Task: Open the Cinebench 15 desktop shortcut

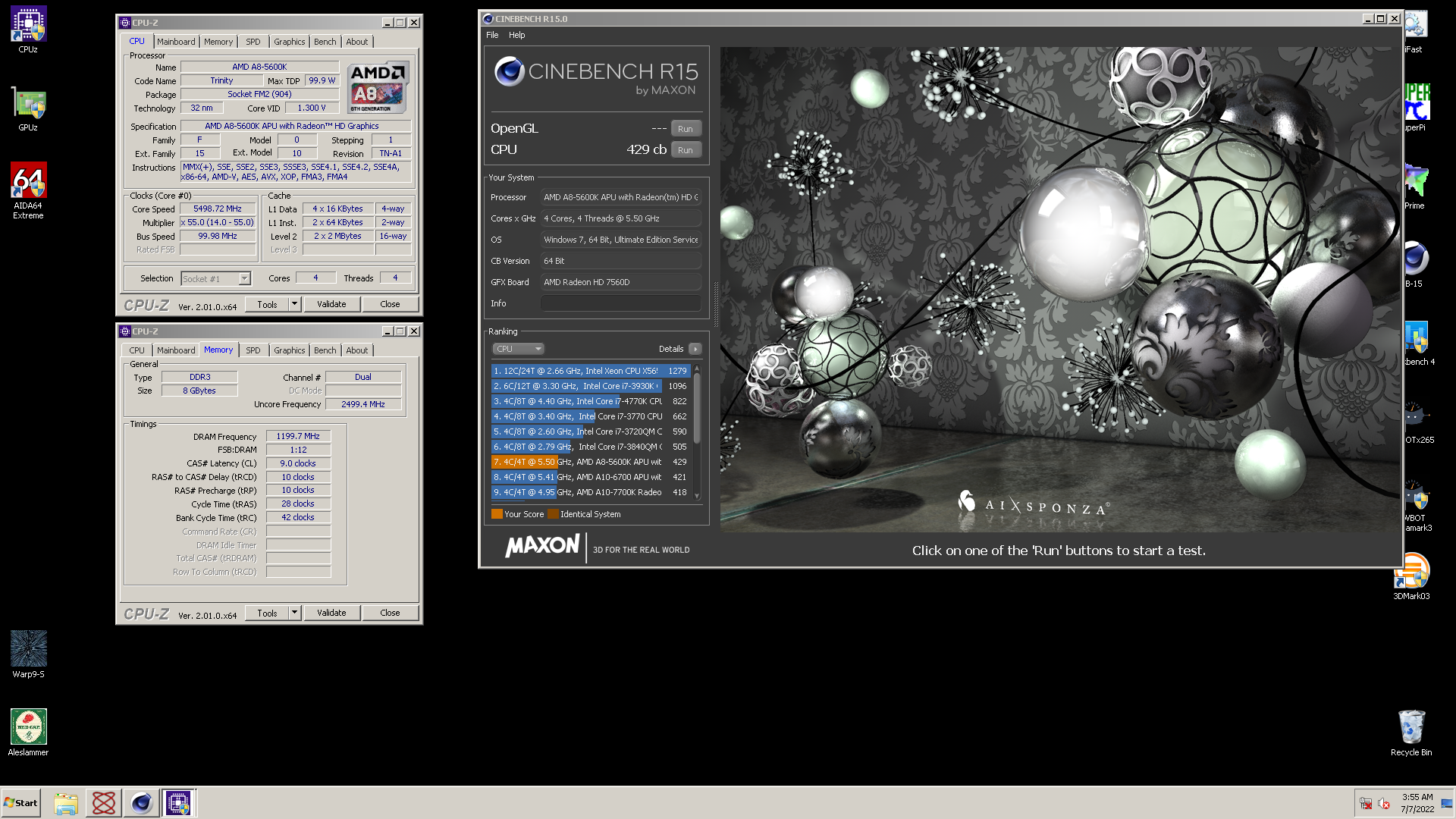Action: (1415, 264)
